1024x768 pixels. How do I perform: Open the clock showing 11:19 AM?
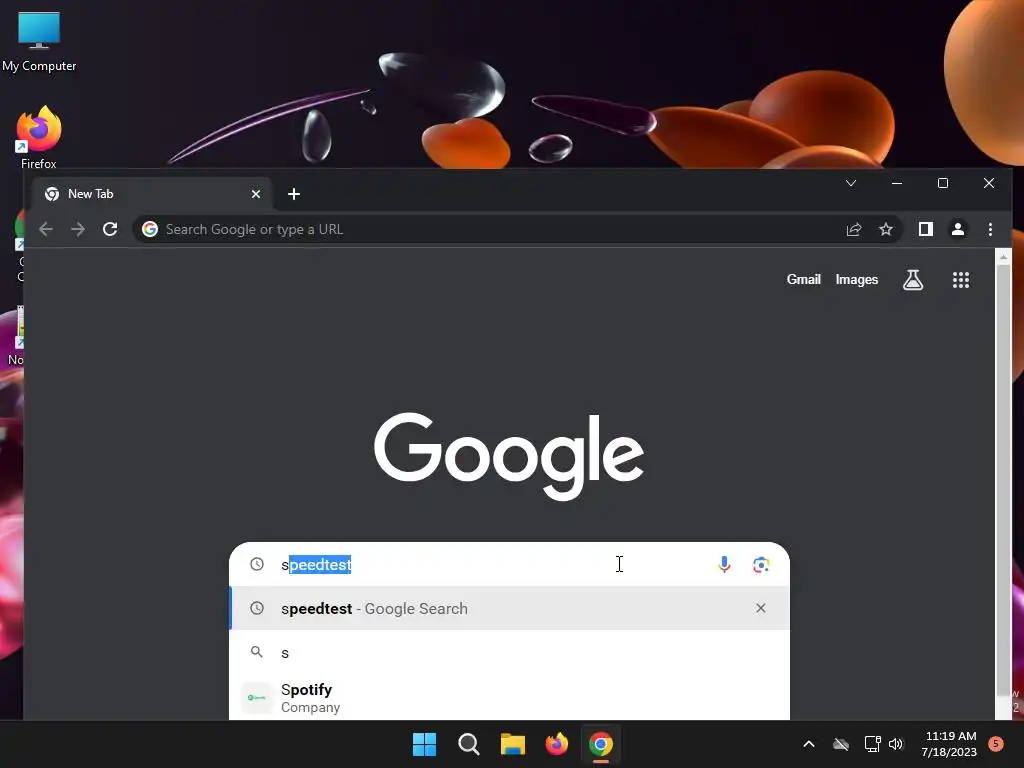click(950, 744)
